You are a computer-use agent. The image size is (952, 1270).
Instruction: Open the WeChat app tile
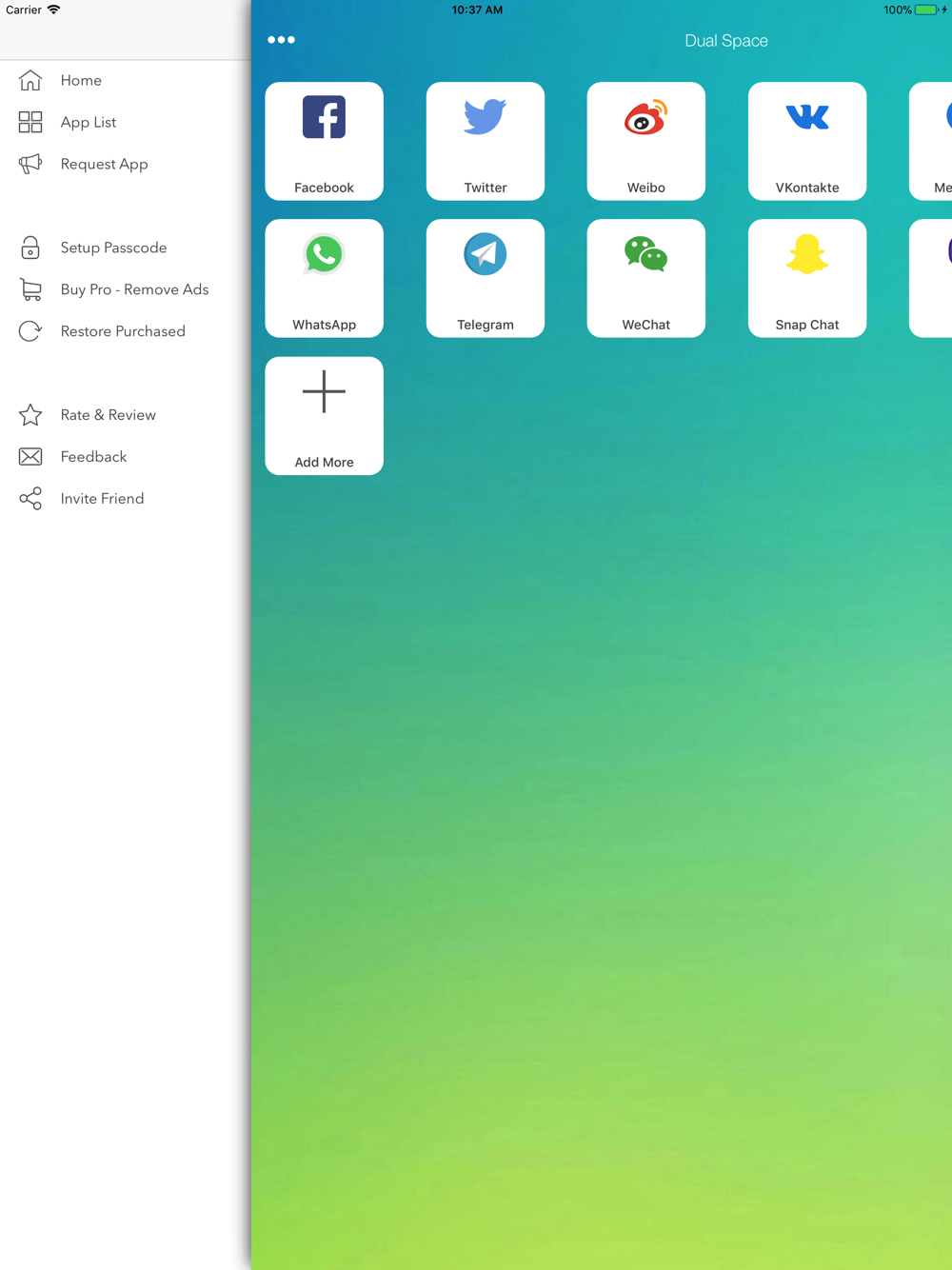click(646, 278)
